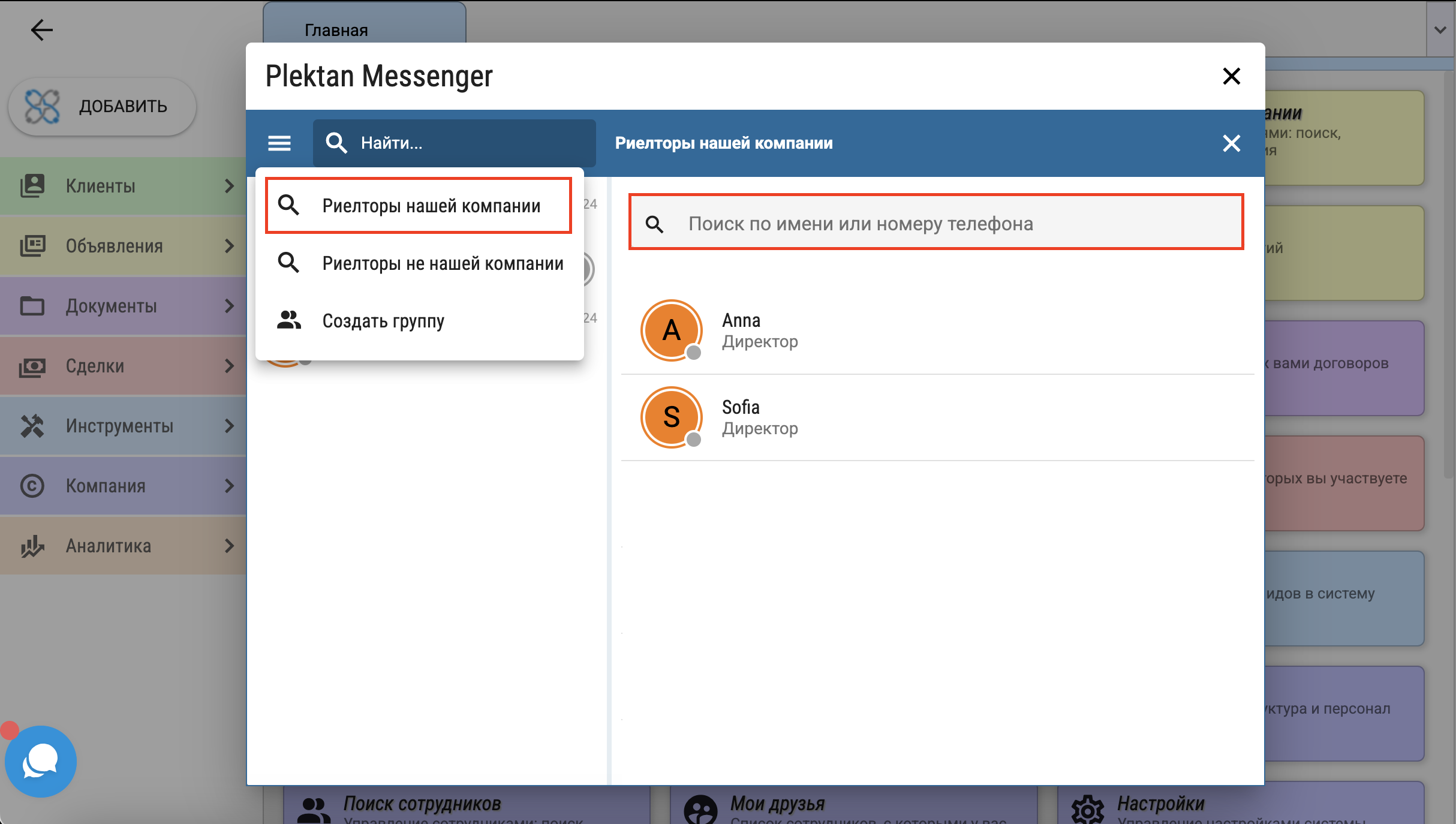Expand the Аналитика chevron
This screenshot has width=1456, height=824.
(x=229, y=546)
